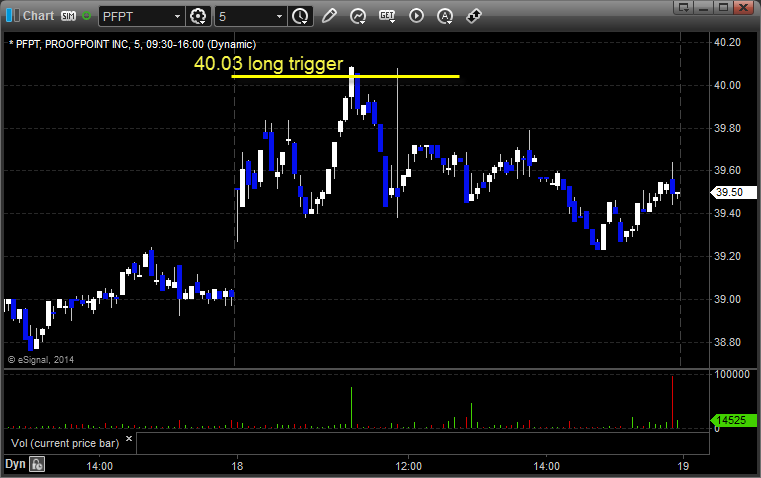The height and width of the screenshot is (478, 761).
Task: Open the circled A alerts menu
Action: click(445, 16)
